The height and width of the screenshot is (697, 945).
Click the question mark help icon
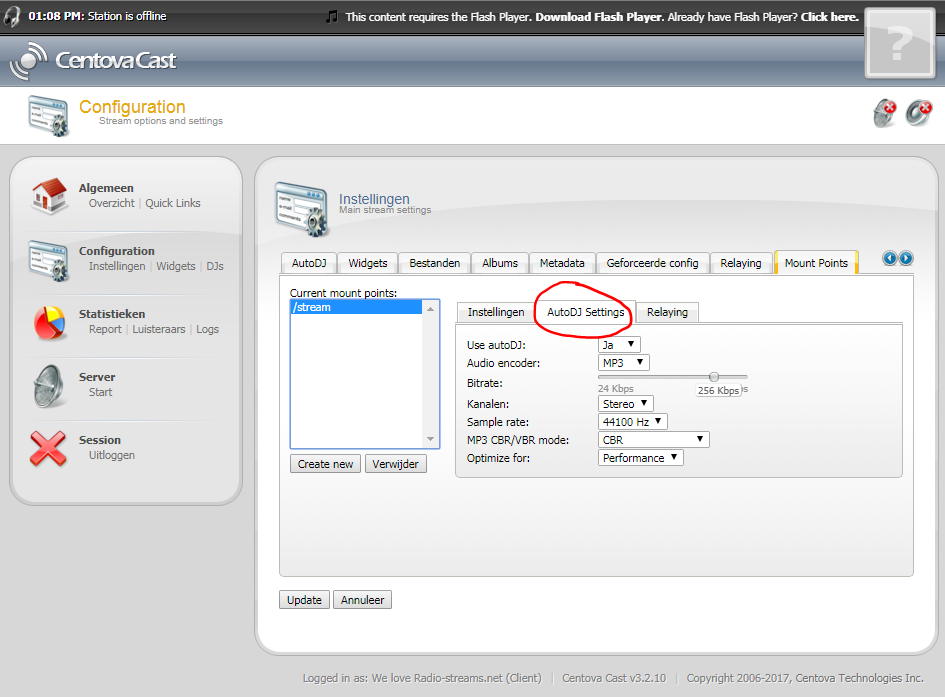(x=900, y=43)
